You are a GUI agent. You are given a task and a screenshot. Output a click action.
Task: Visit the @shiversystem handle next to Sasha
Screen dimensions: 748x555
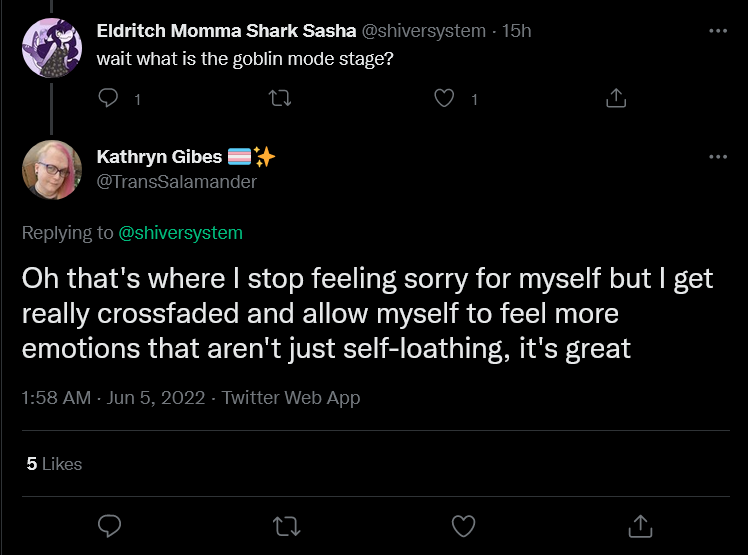pos(424,31)
